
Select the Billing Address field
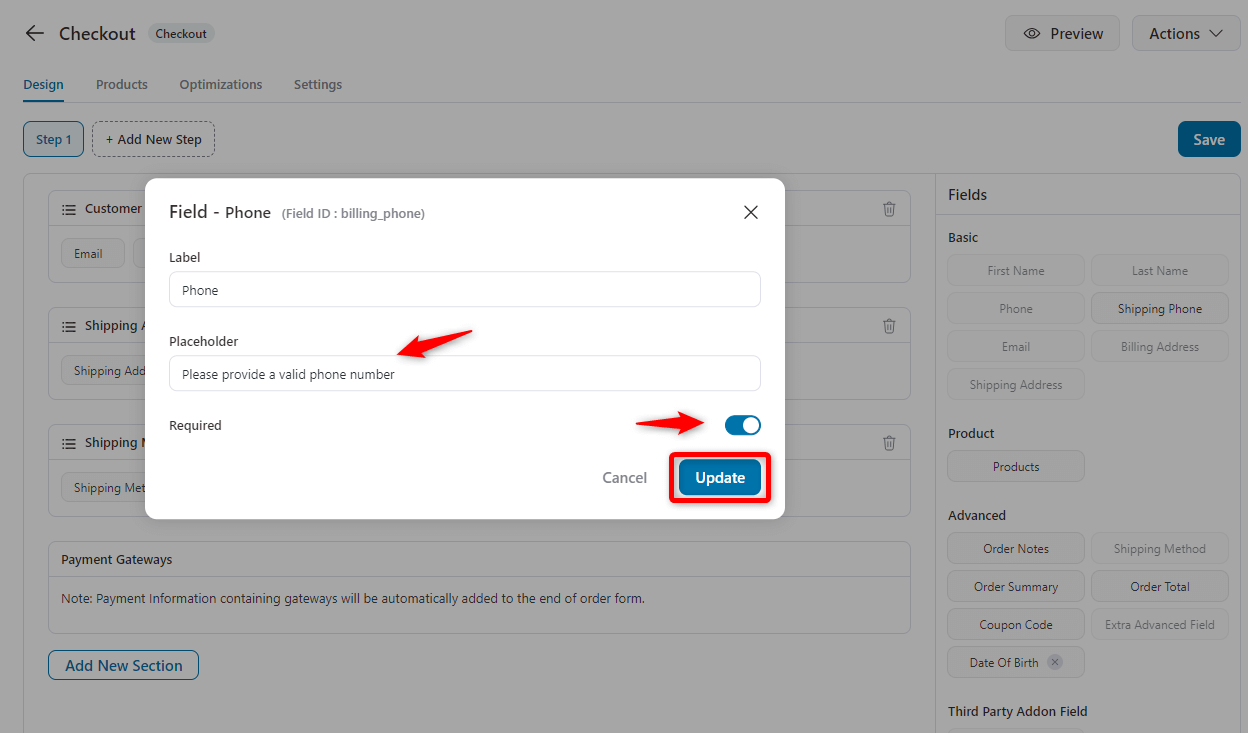coord(1160,347)
